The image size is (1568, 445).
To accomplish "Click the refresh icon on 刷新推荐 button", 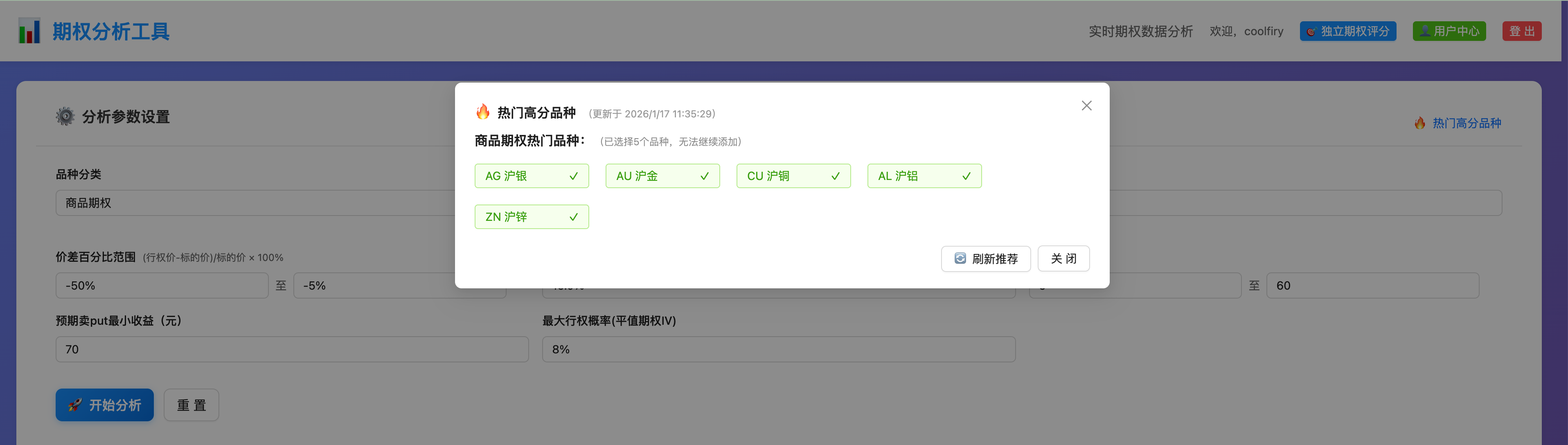I will (960, 259).
